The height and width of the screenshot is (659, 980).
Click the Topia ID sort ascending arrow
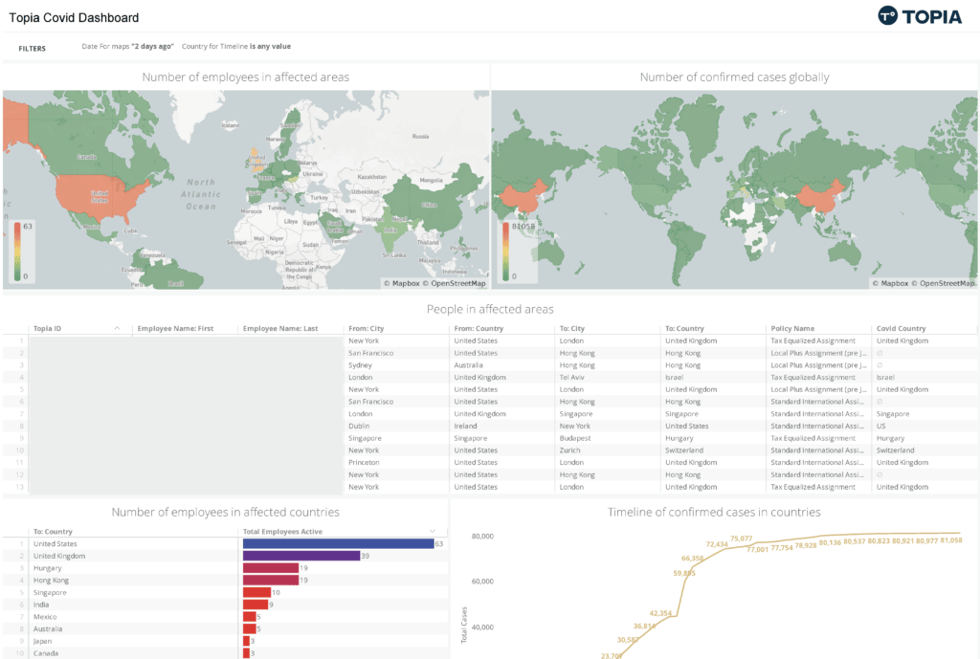(x=118, y=328)
